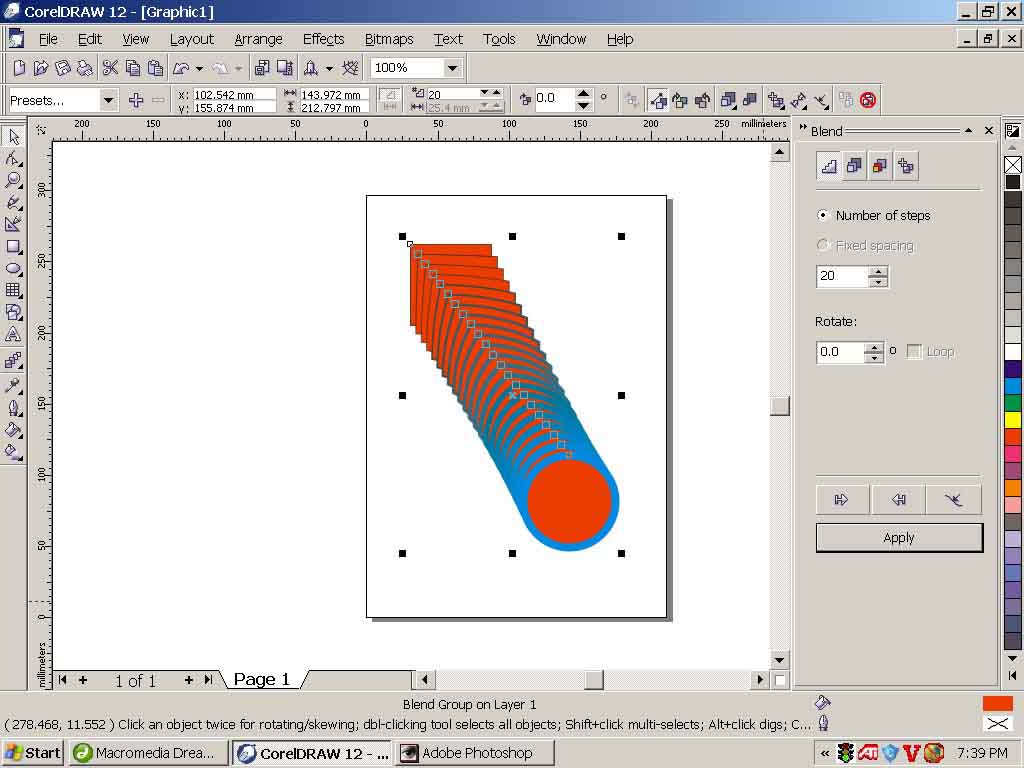Select the Basic Shapes tool
1024x768 pixels.
[x=13, y=312]
